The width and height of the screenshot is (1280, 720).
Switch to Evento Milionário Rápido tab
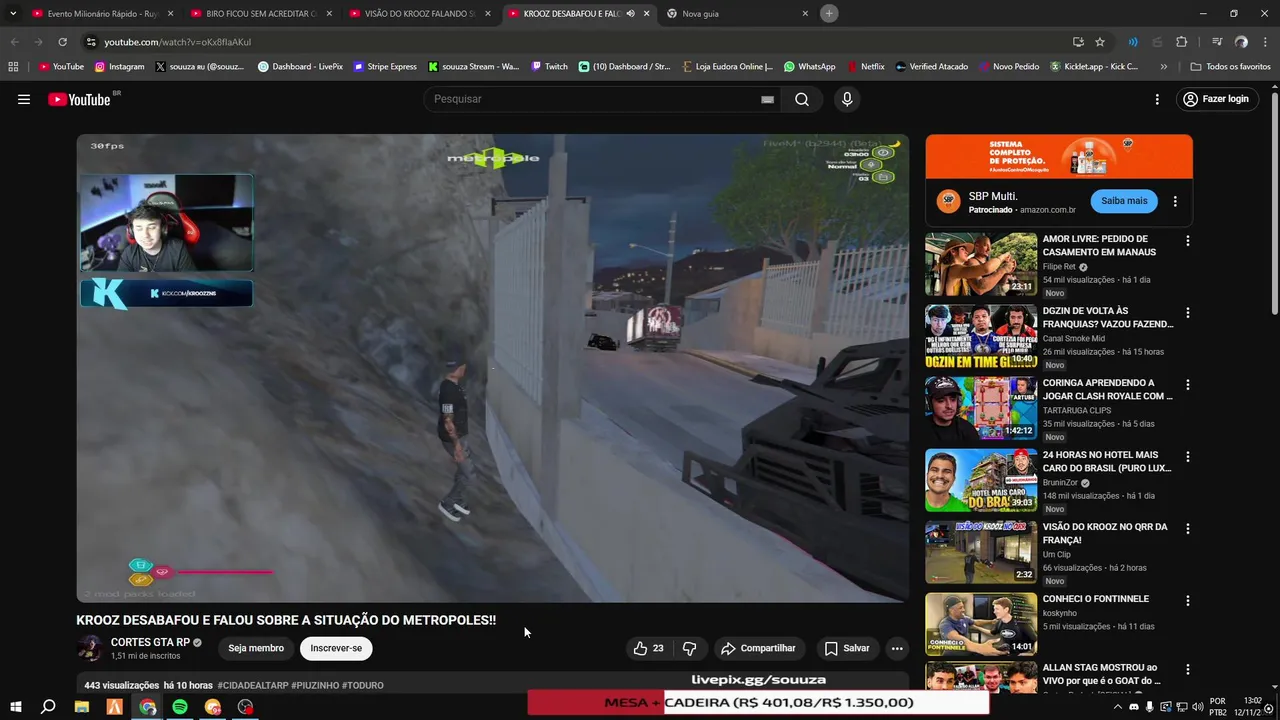(x=103, y=14)
